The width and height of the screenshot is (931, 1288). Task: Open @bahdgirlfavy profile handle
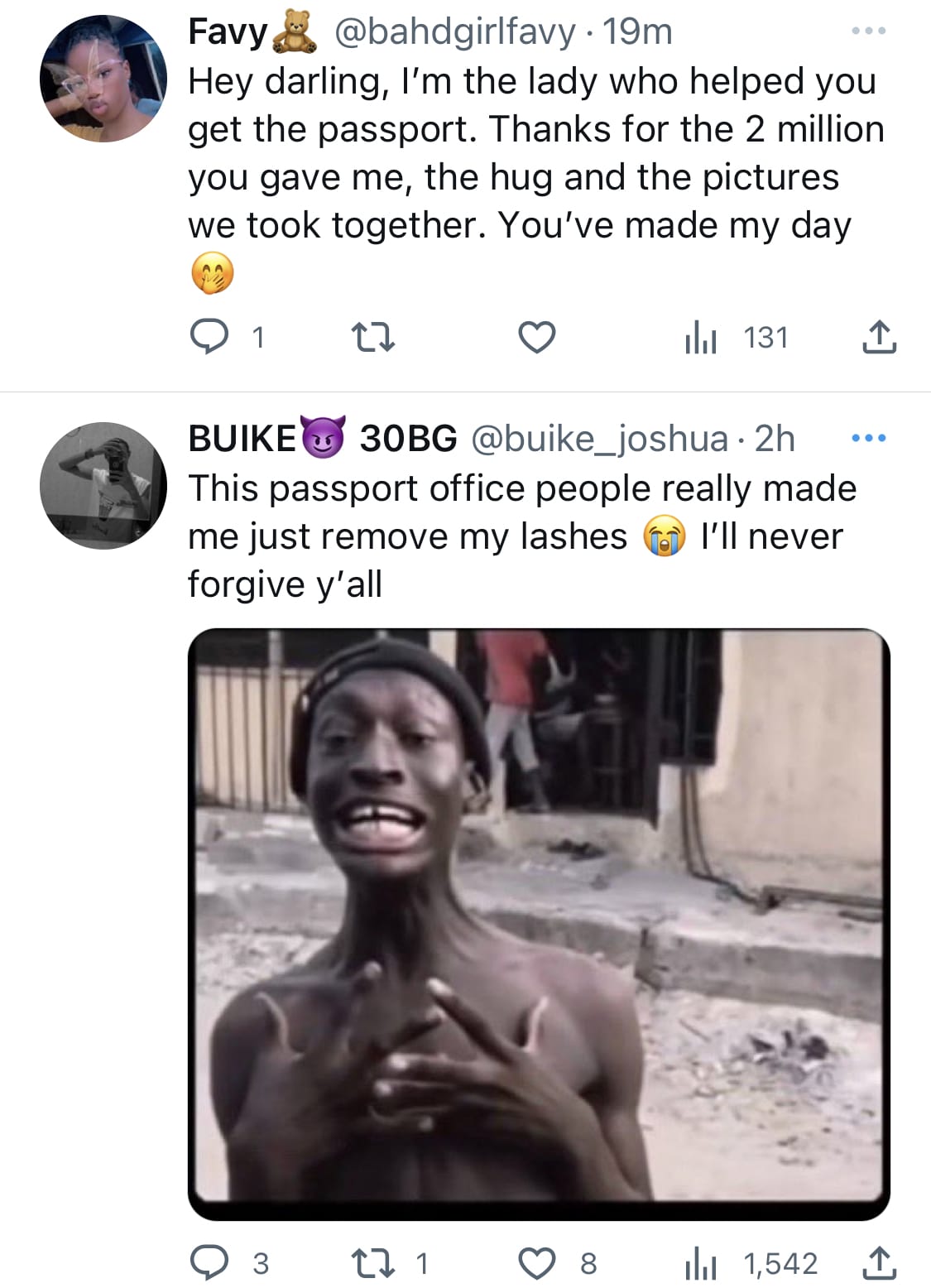[x=454, y=31]
